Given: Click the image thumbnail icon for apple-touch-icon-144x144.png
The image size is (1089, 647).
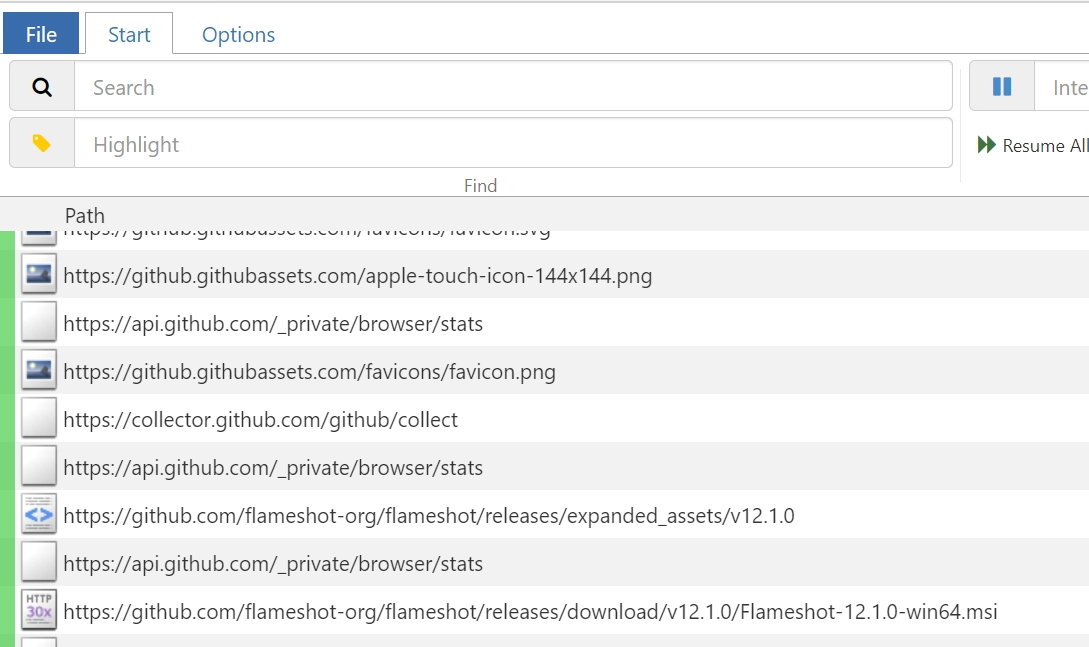Looking at the screenshot, I should tap(36, 275).
